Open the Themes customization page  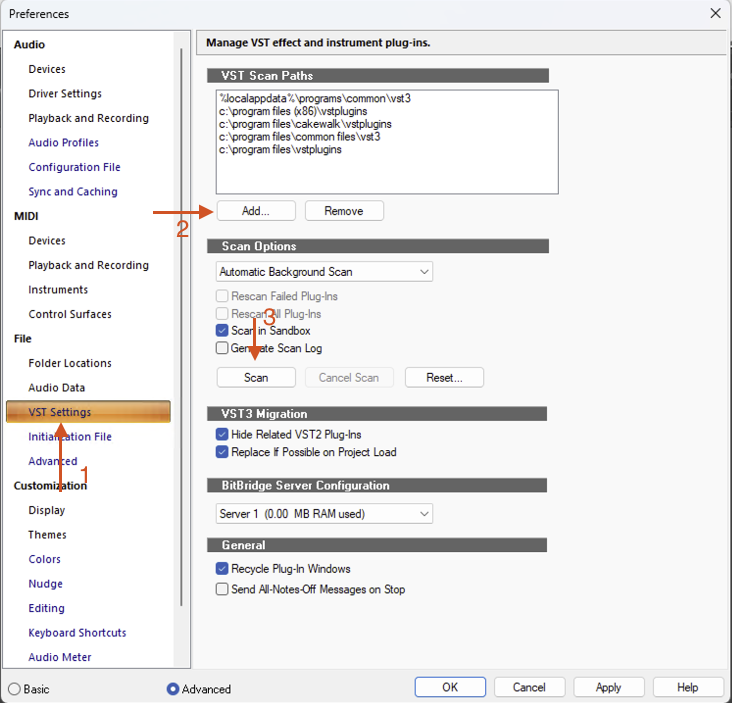click(x=47, y=535)
